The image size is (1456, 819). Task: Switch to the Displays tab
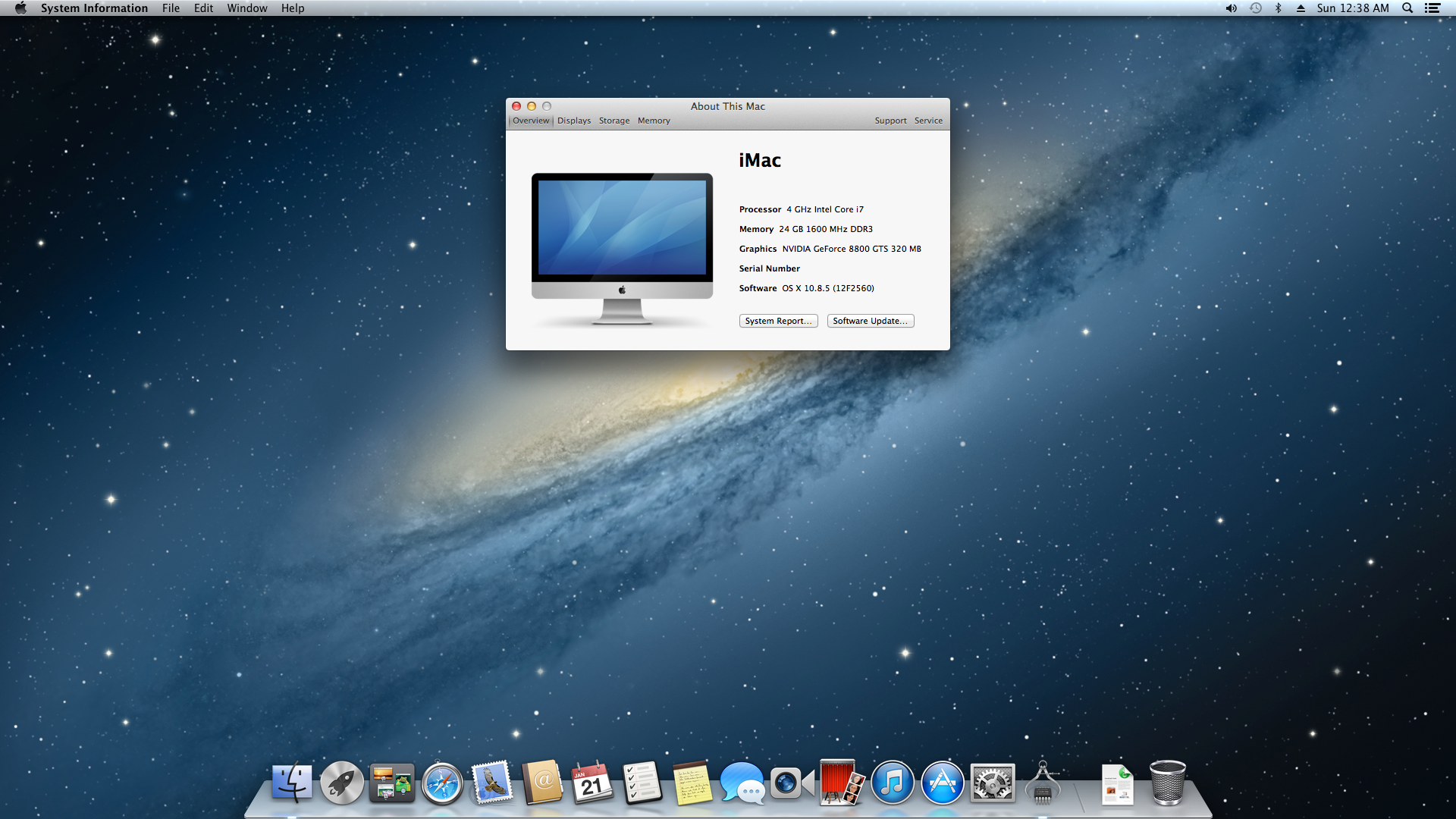pyautogui.click(x=573, y=121)
